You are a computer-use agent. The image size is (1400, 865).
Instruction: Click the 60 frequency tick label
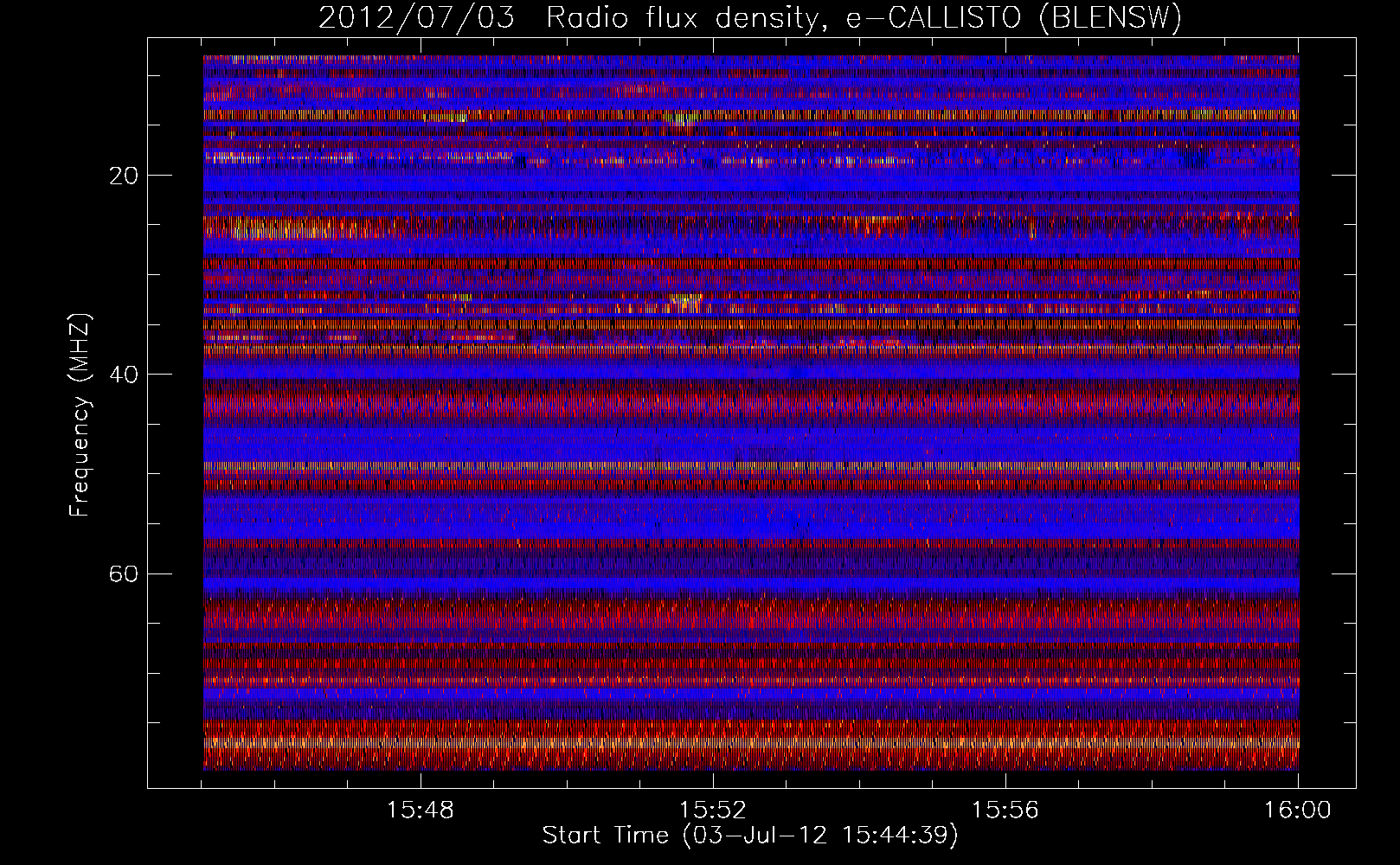125,573
